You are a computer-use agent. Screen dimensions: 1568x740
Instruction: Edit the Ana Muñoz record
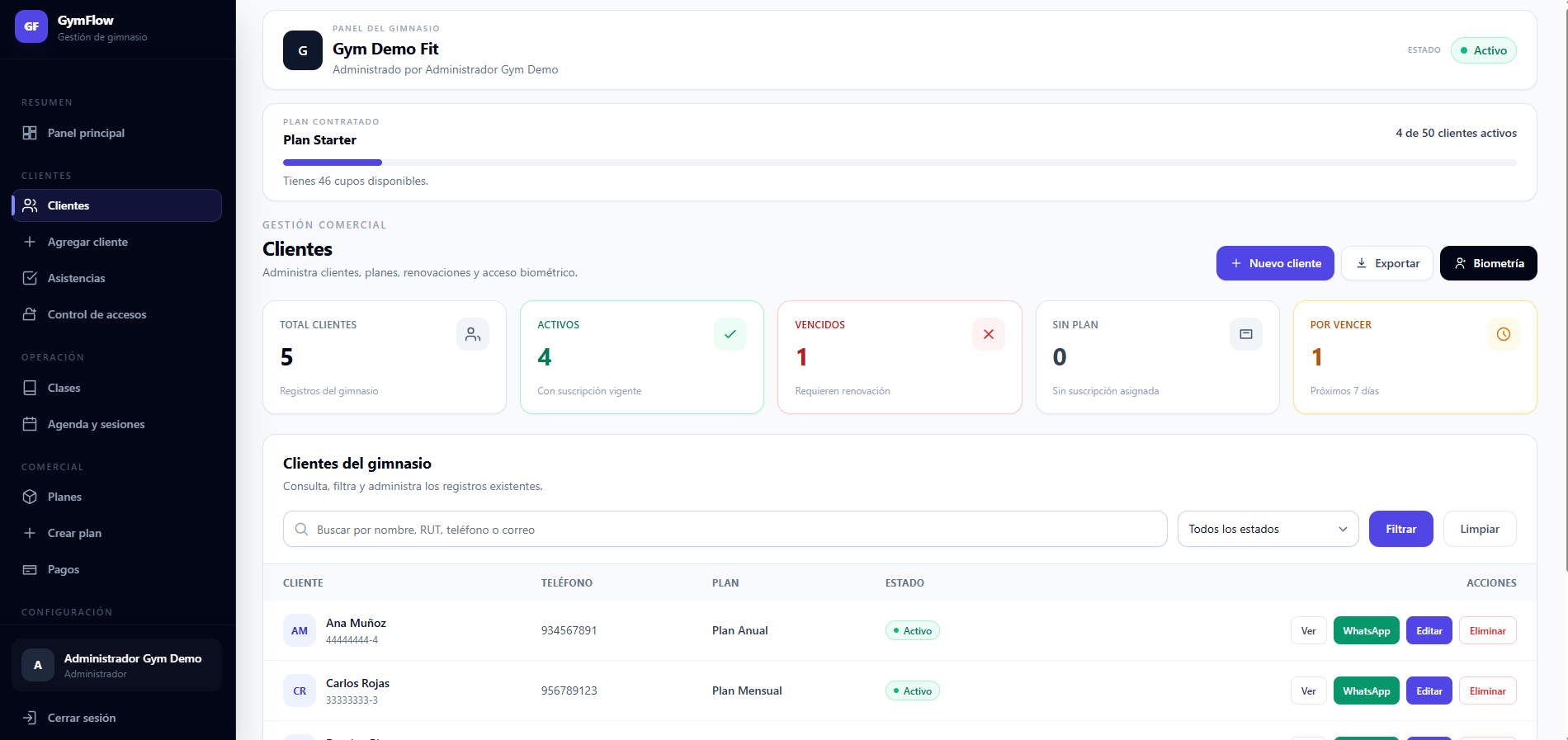pyautogui.click(x=1429, y=631)
